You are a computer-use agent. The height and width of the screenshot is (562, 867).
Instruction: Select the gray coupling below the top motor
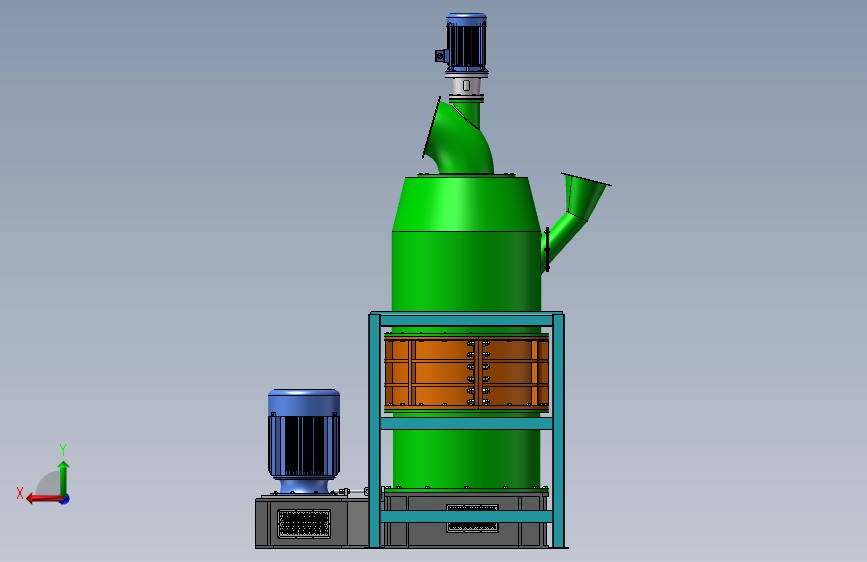pos(466,86)
